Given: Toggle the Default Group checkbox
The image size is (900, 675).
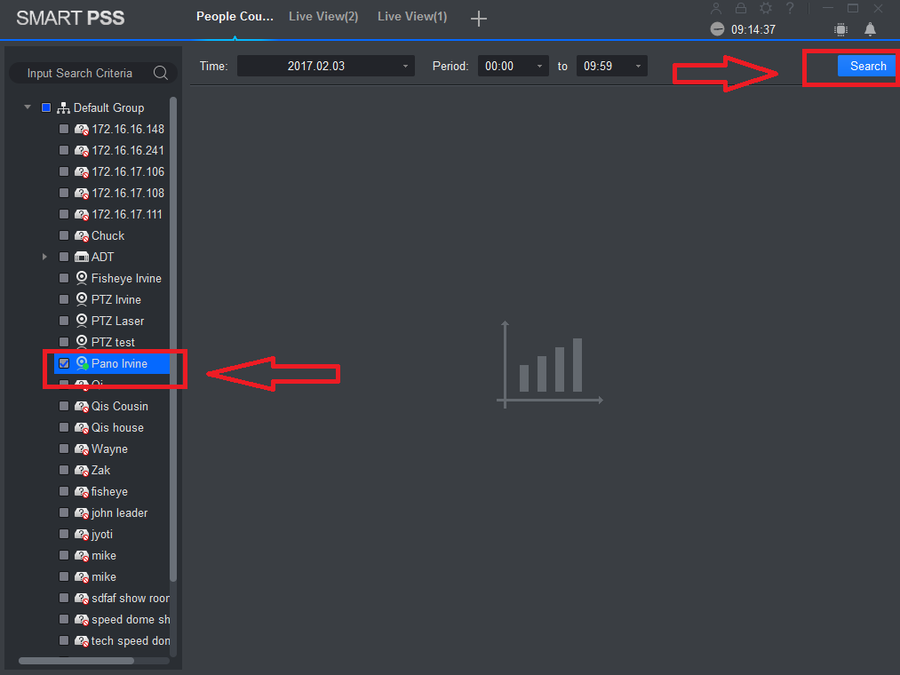Looking at the screenshot, I should (x=46, y=107).
